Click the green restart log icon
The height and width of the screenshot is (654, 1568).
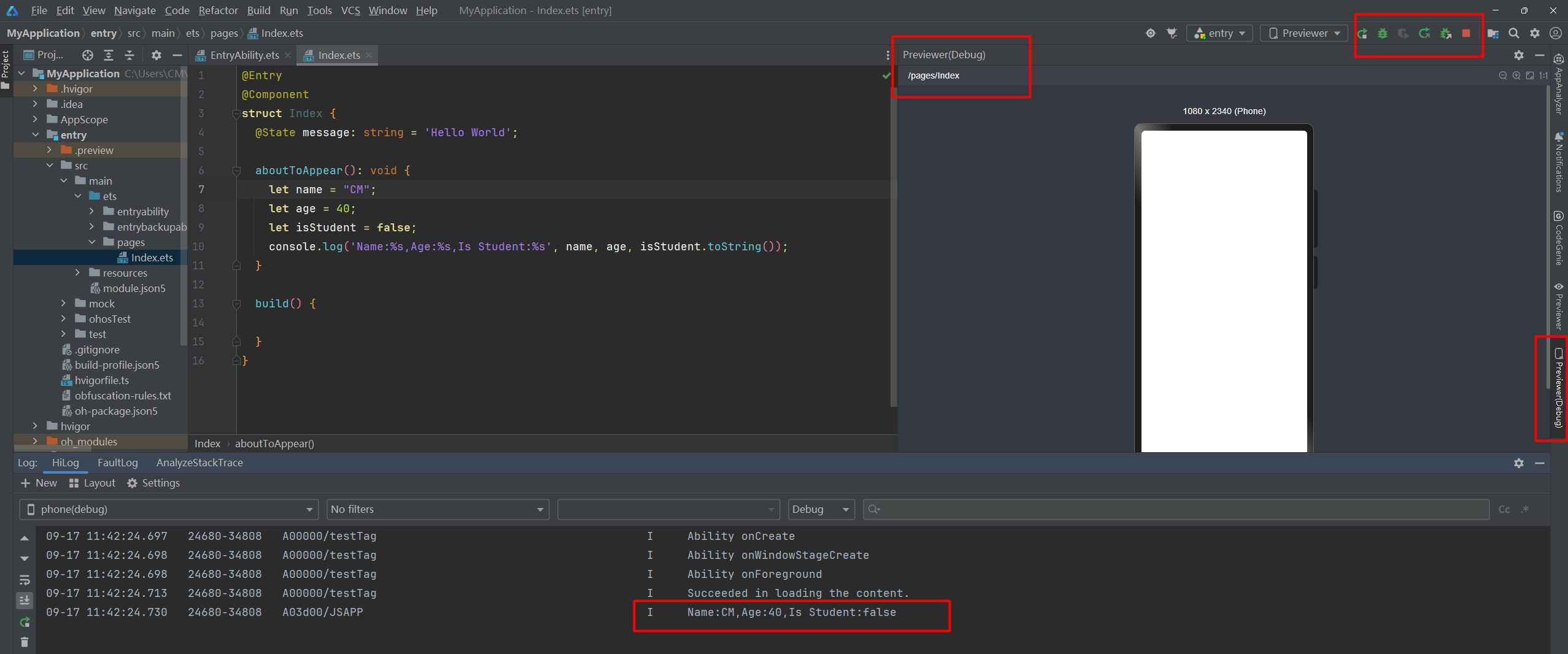pos(25,622)
